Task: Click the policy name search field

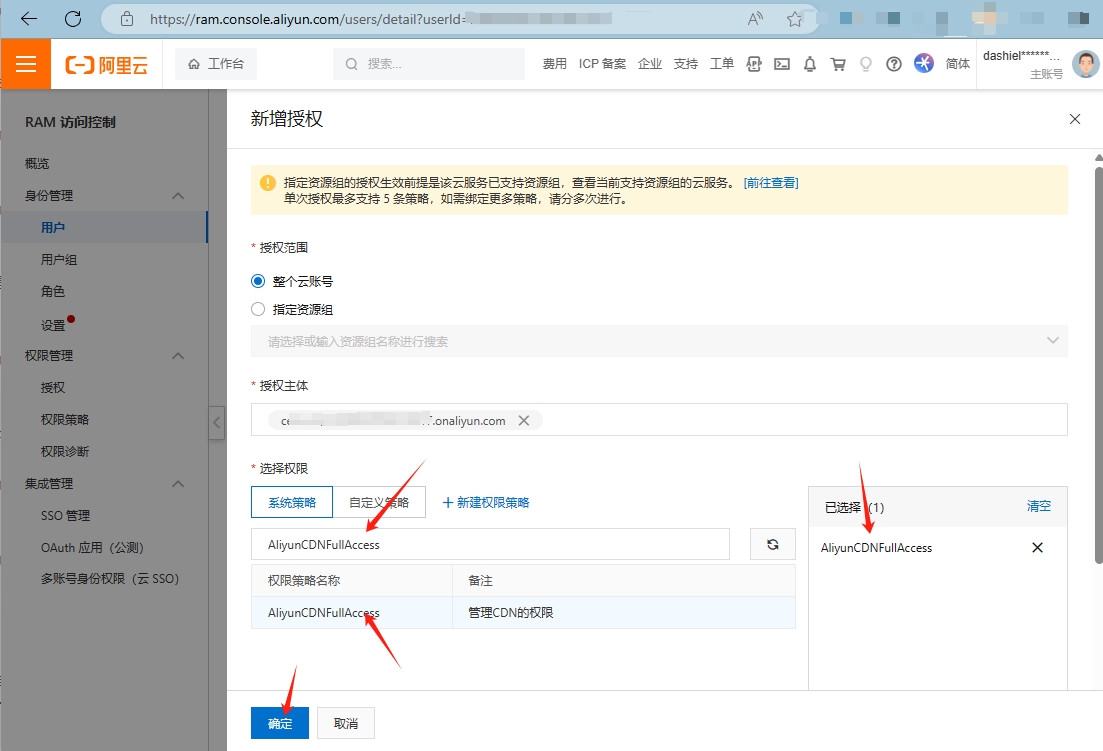Action: tap(490, 544)
